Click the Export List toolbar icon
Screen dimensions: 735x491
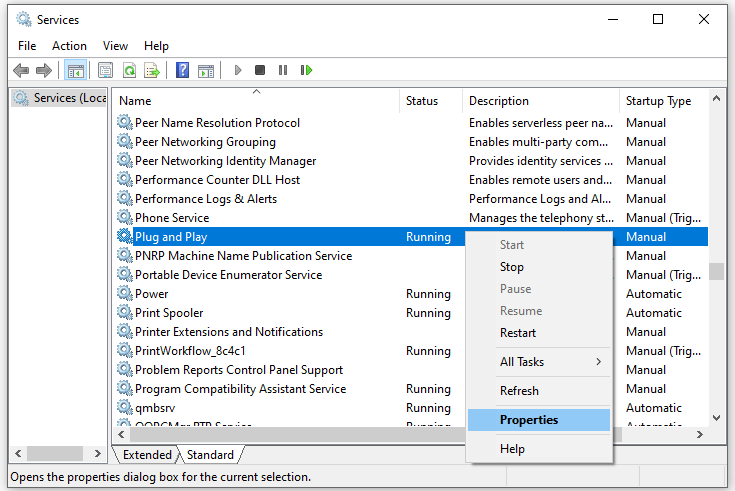click(x=152, y=70)
